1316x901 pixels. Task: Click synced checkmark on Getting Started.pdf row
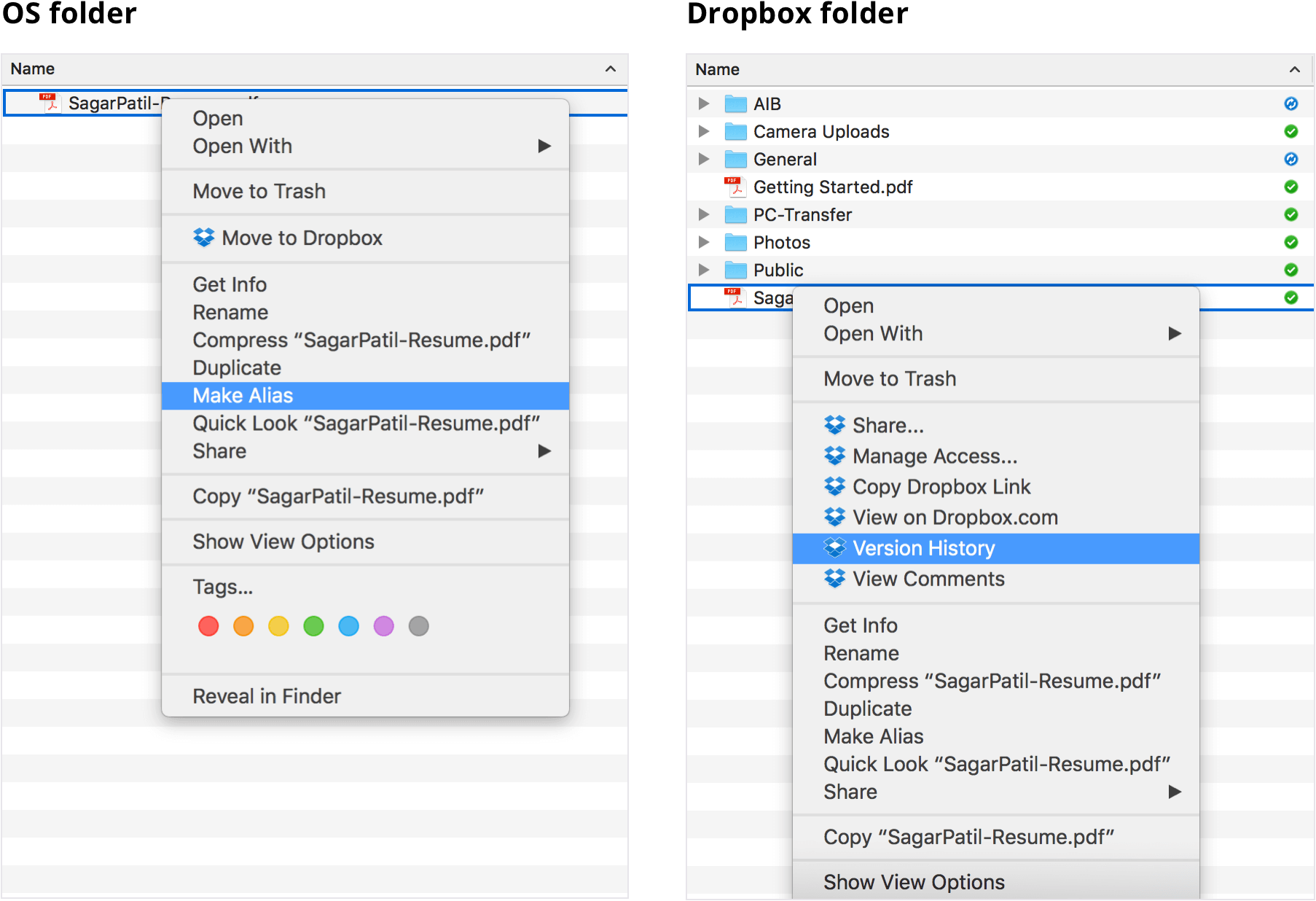point(1290,187)
